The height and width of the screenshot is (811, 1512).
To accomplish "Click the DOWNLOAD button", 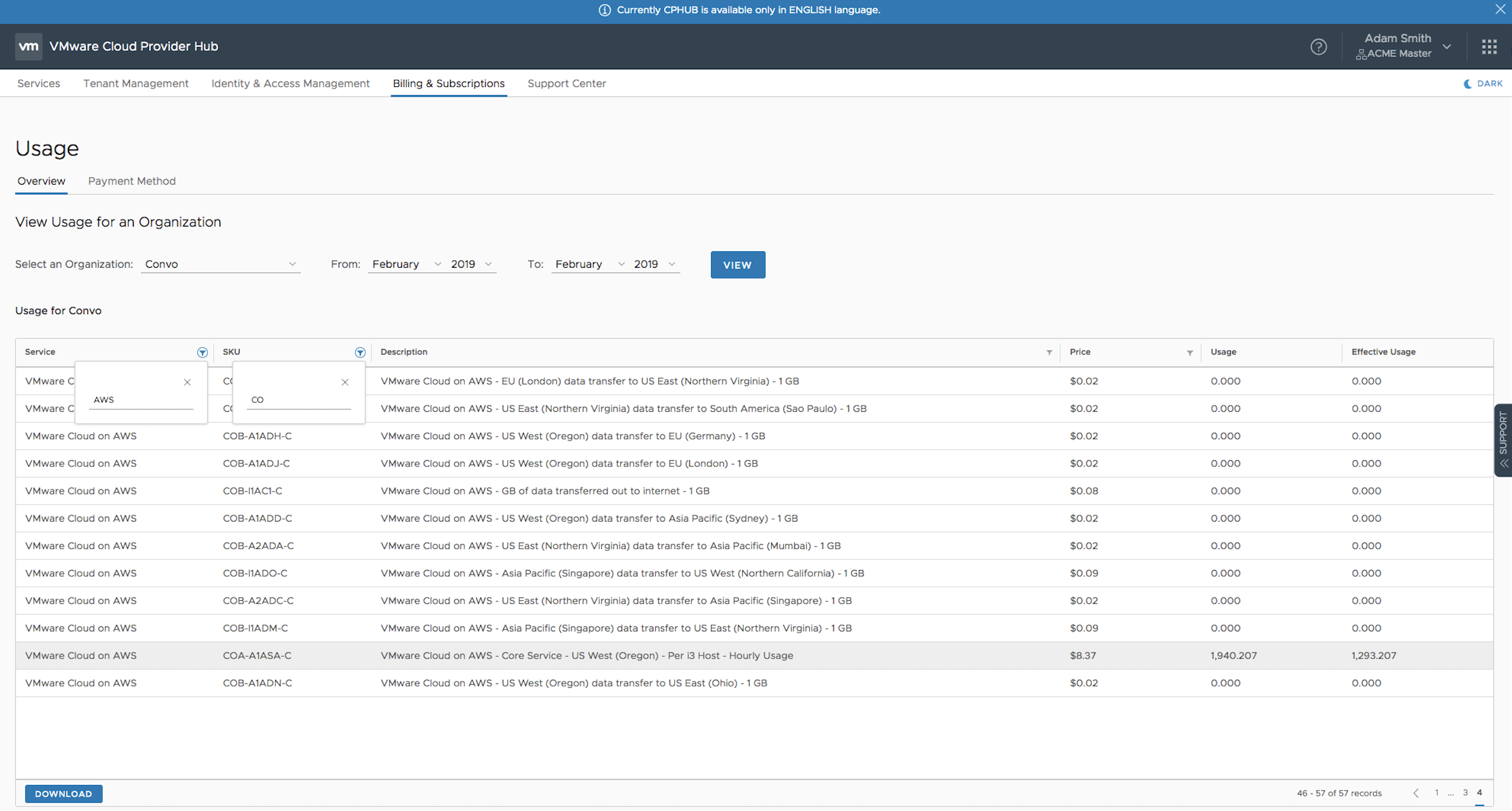I will pos(63,794).
